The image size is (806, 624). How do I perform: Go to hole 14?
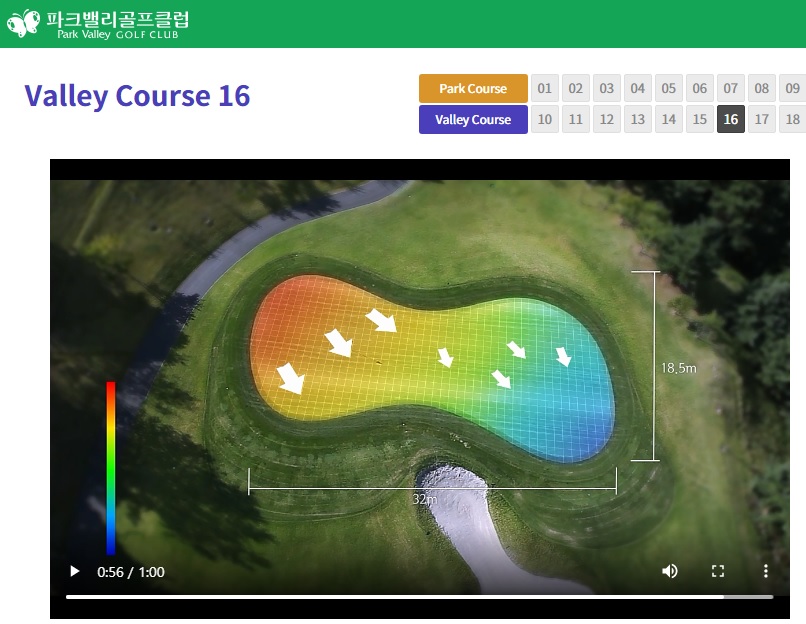(x=668, y=119)
